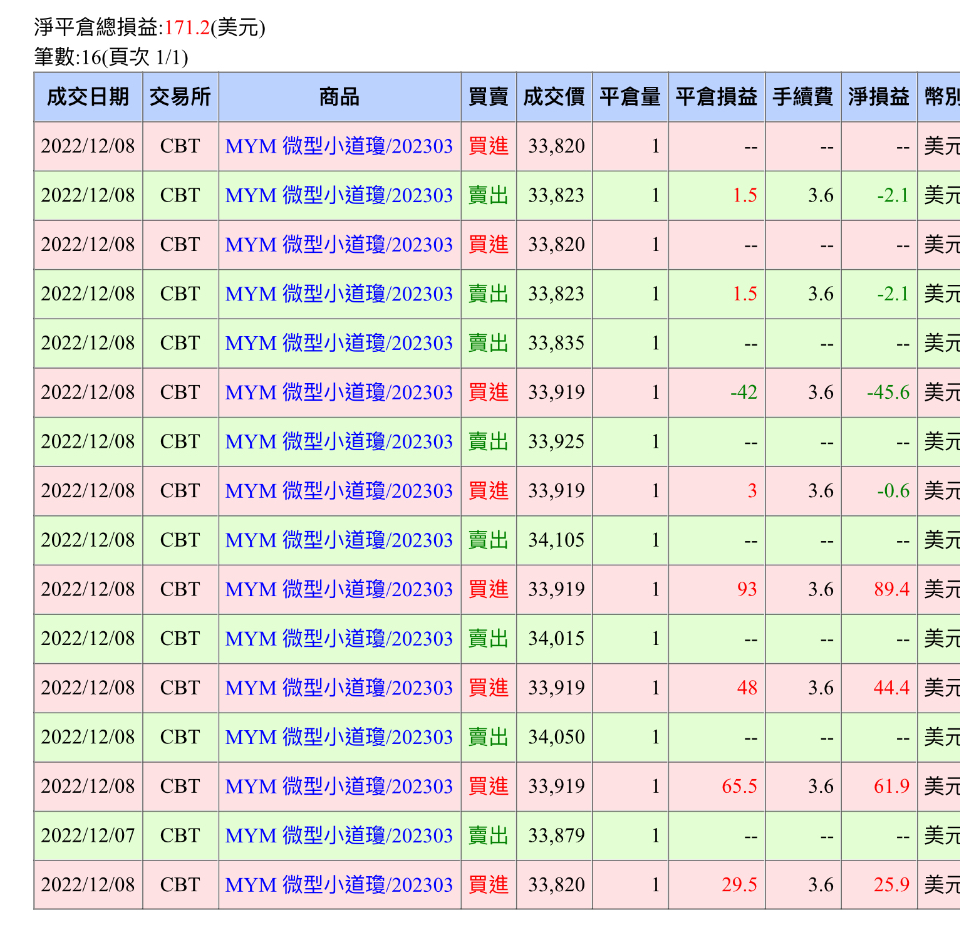Viewport: 960px width, 928px height.
Task: Click the 平倉損益 value 29.5
Action: coord(740,885)
